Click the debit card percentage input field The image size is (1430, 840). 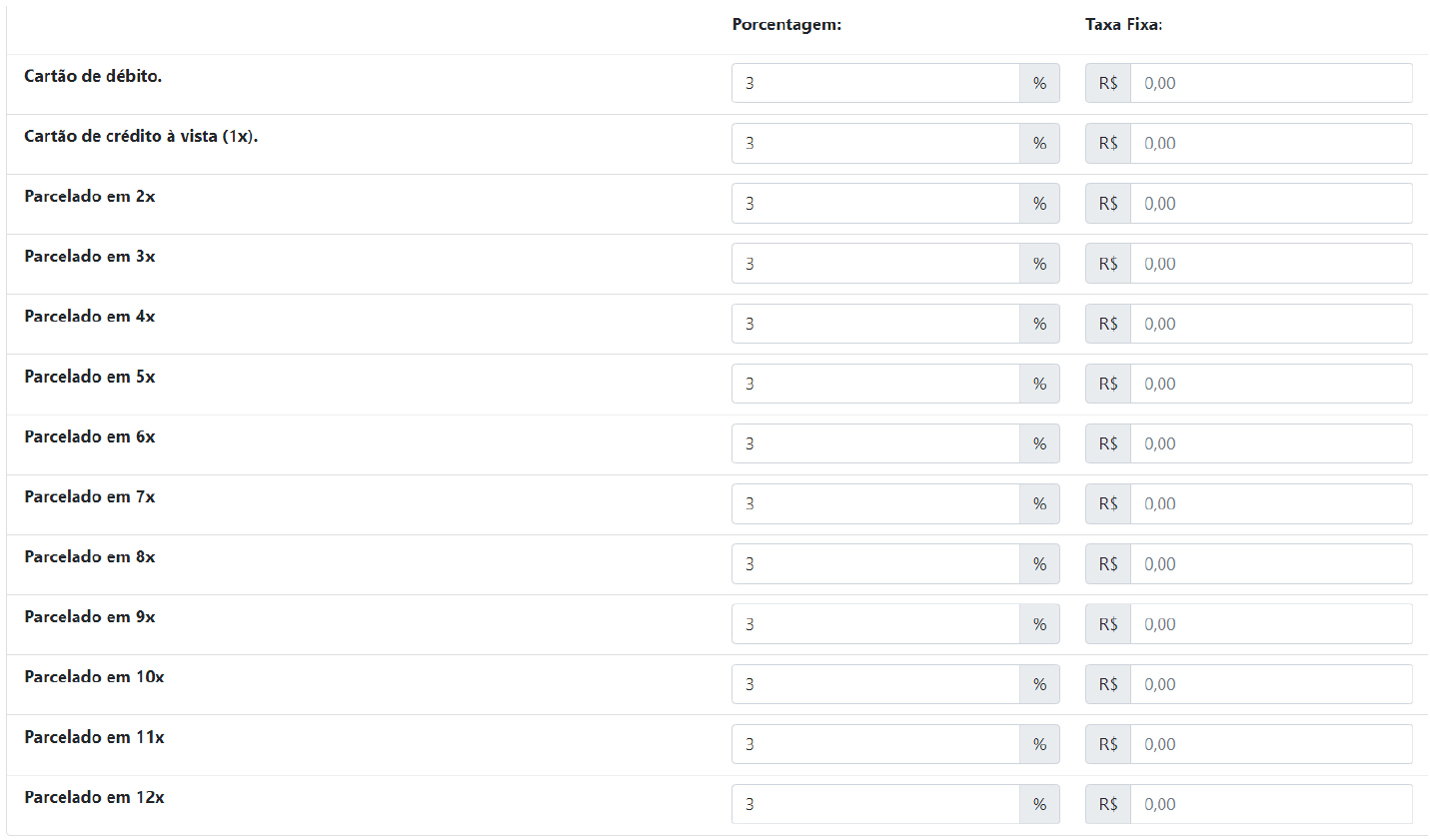tap(875, 83)
